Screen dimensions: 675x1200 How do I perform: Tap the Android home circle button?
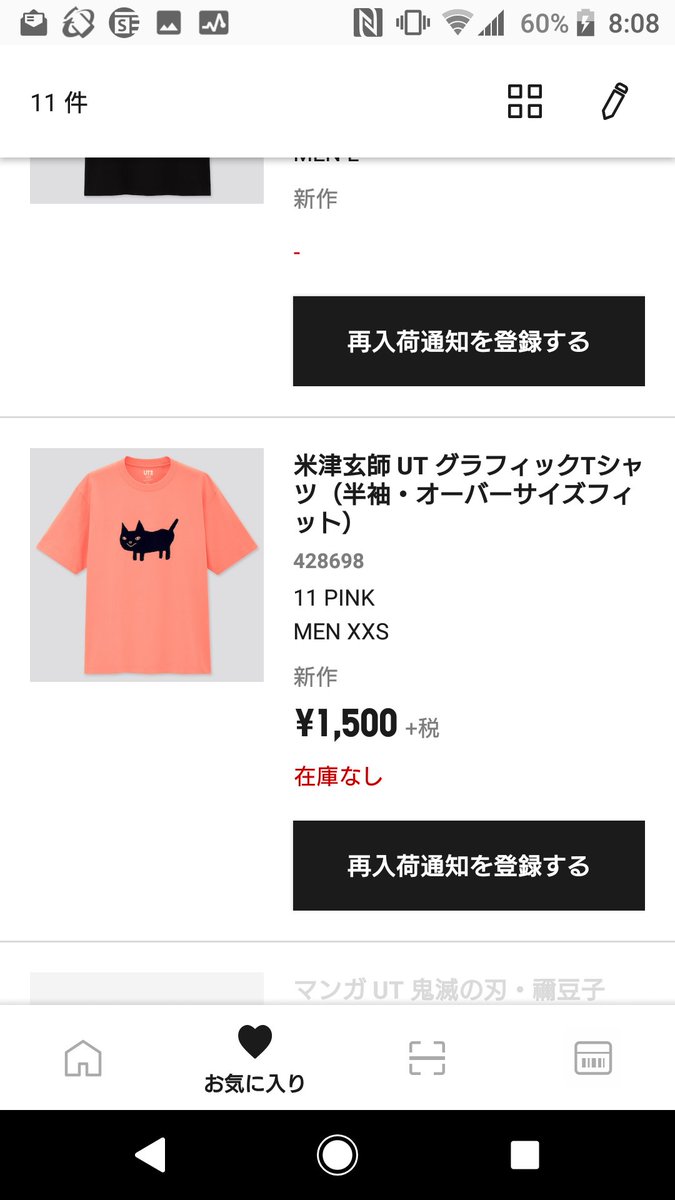337,1155
